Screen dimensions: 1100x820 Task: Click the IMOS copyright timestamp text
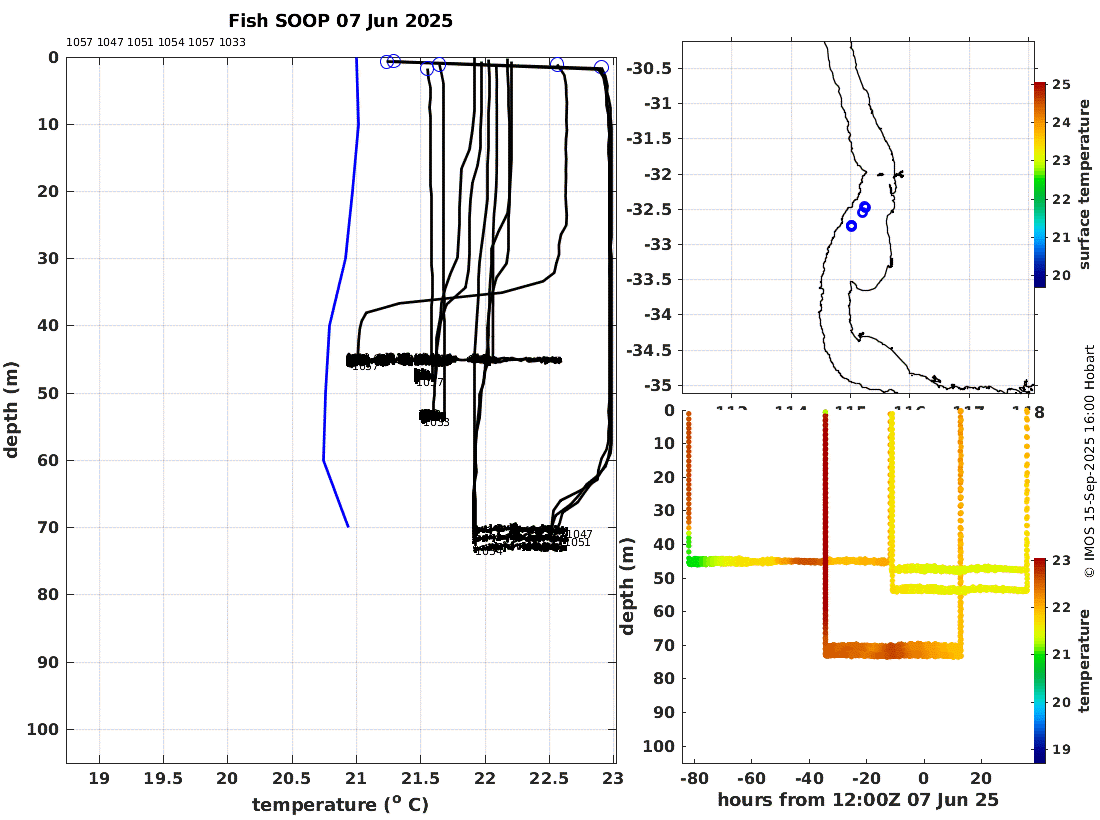tap(1089, 462)
